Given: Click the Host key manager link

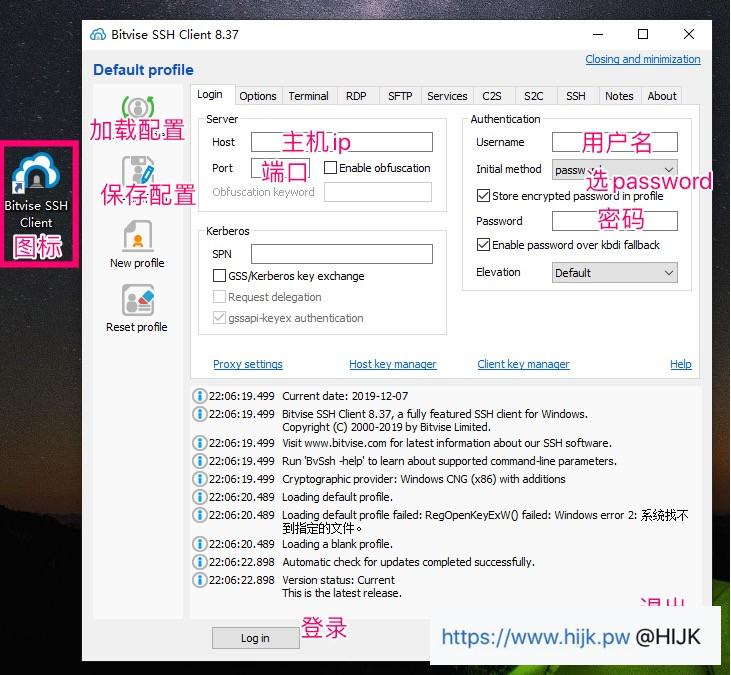Looking at the screenshot, I should pos(392,364).
